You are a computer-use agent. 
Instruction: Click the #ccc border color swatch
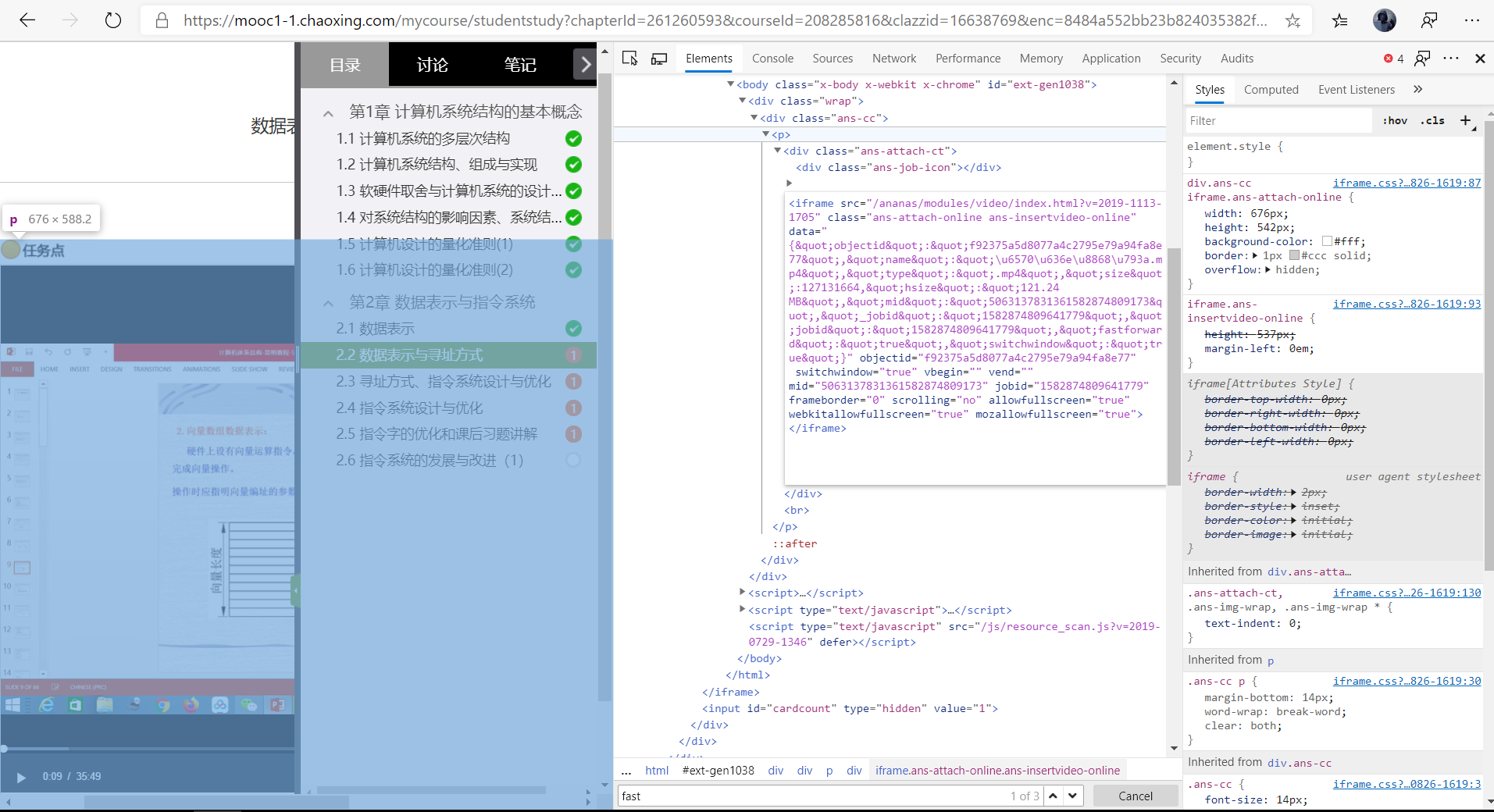1294,255
